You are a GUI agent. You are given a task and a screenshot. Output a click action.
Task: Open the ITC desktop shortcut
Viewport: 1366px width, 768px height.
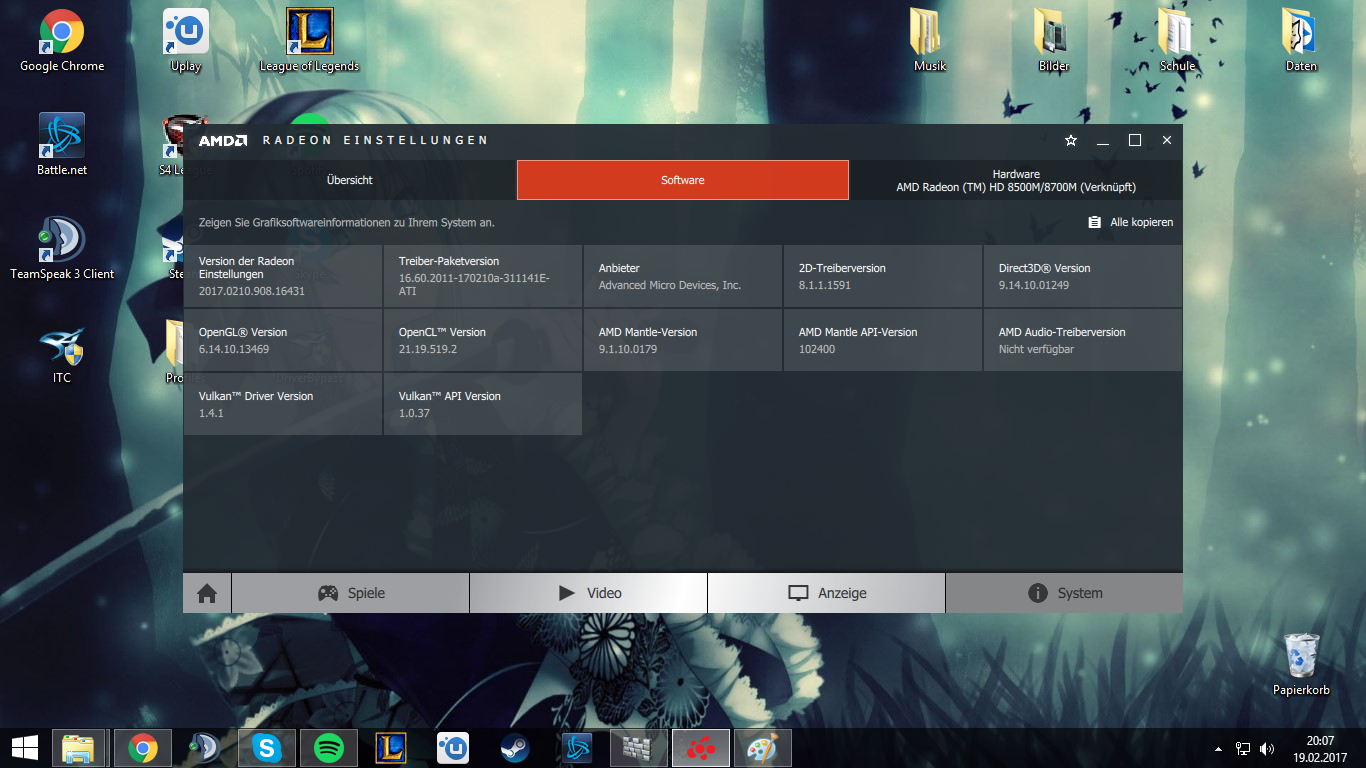point(62,353)
